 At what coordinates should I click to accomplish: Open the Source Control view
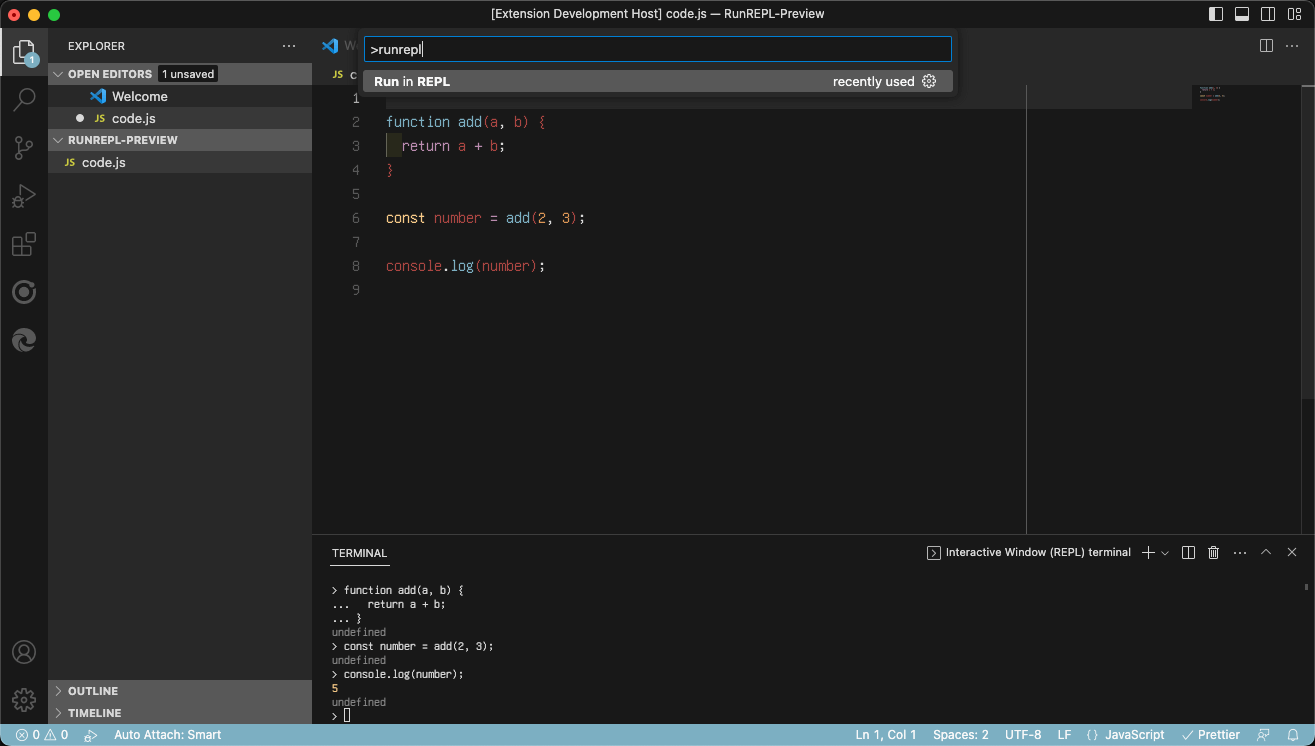pos(24,148)
